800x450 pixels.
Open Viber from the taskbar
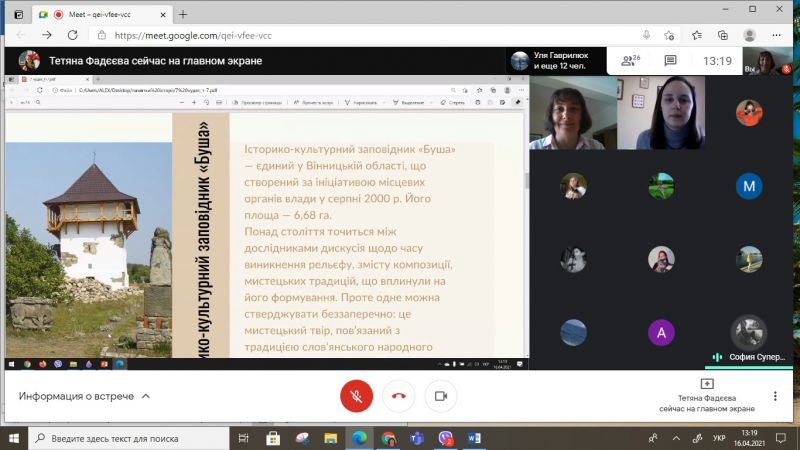tap(445, 438)
